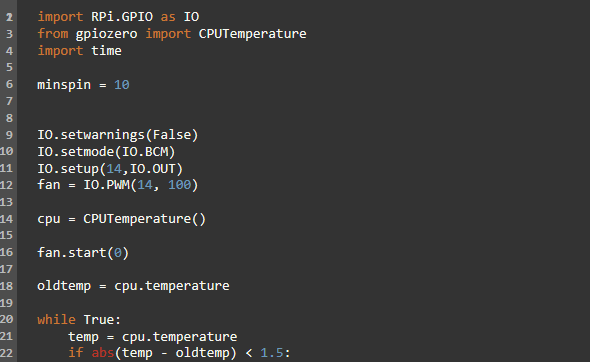Click line number 6 in the gutter
This screenshot has height=362, width=590.
pyautogui.click(x=9, y=84)
